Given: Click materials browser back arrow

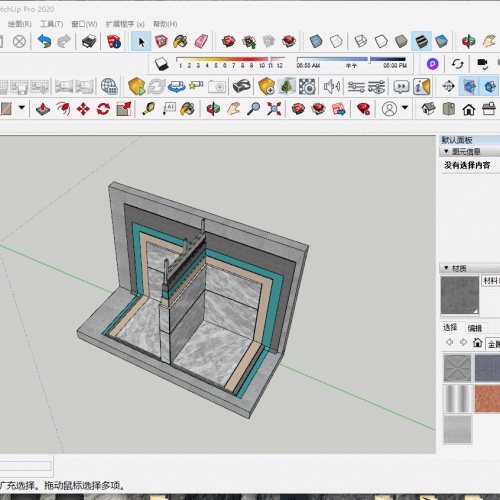Looking at the screenshot, I should pos(449,342).
